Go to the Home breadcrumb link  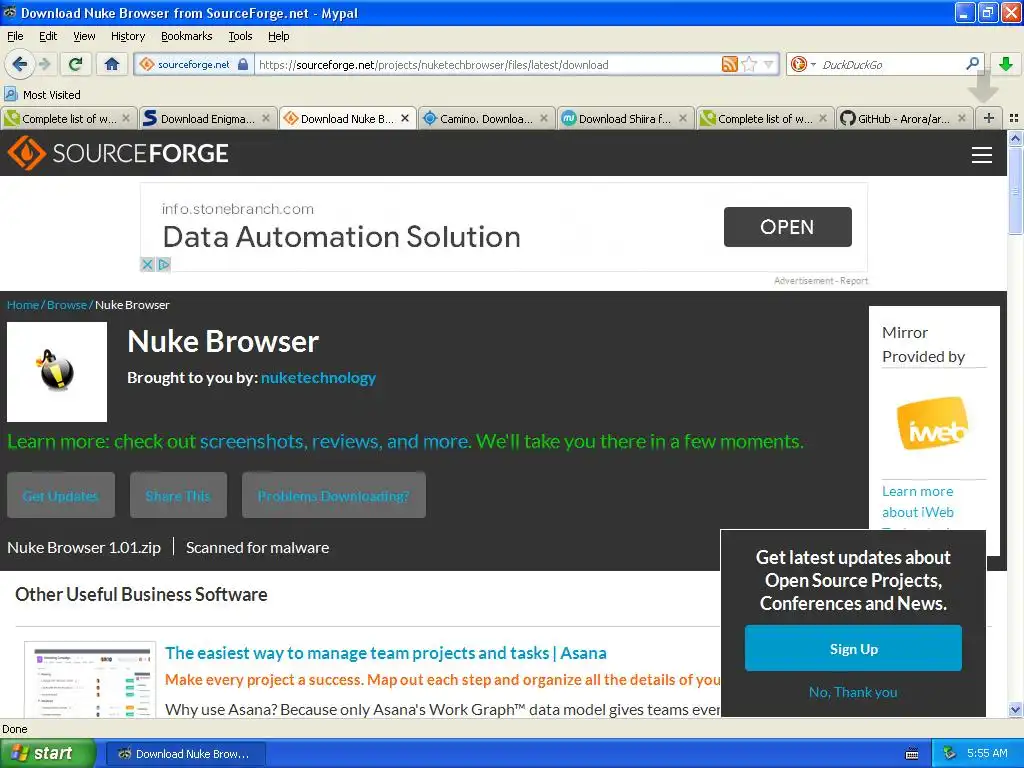click(x=23, y=305)
